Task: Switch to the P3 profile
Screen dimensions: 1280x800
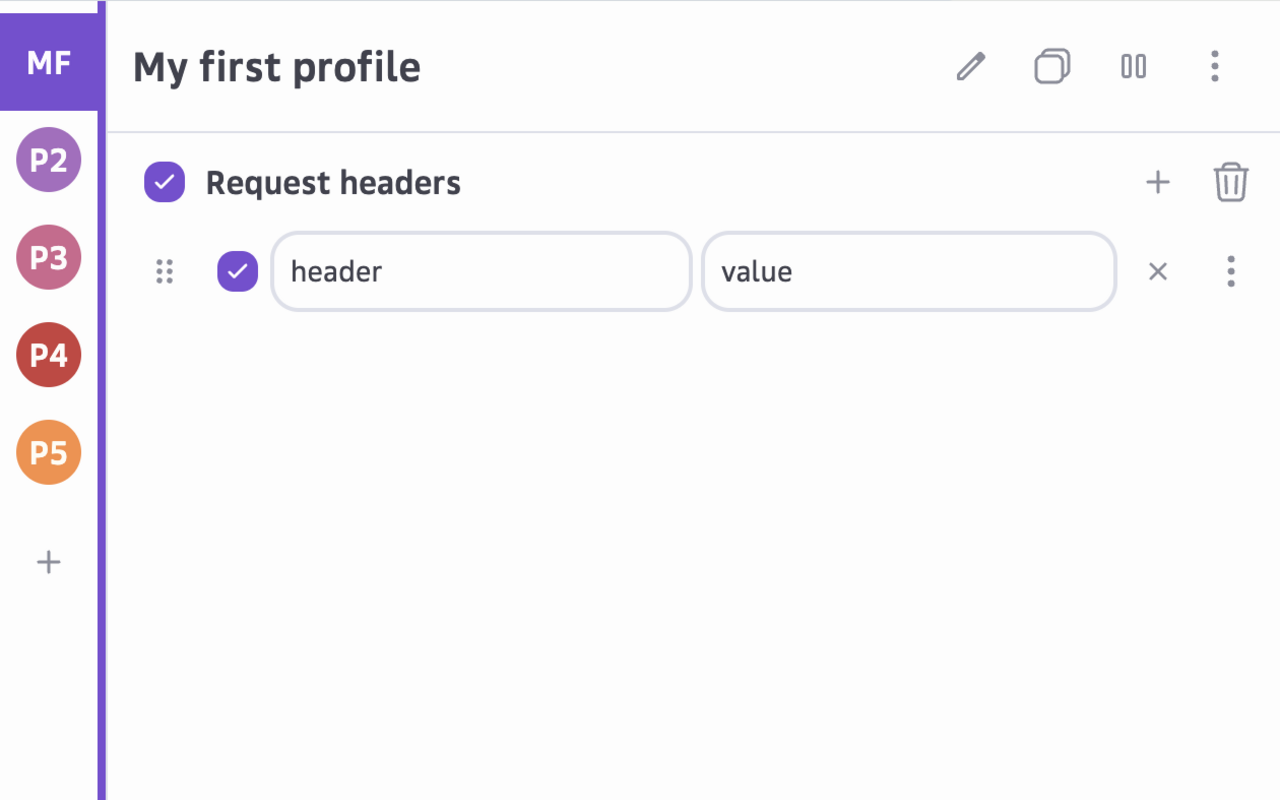Action: [48, 257]
